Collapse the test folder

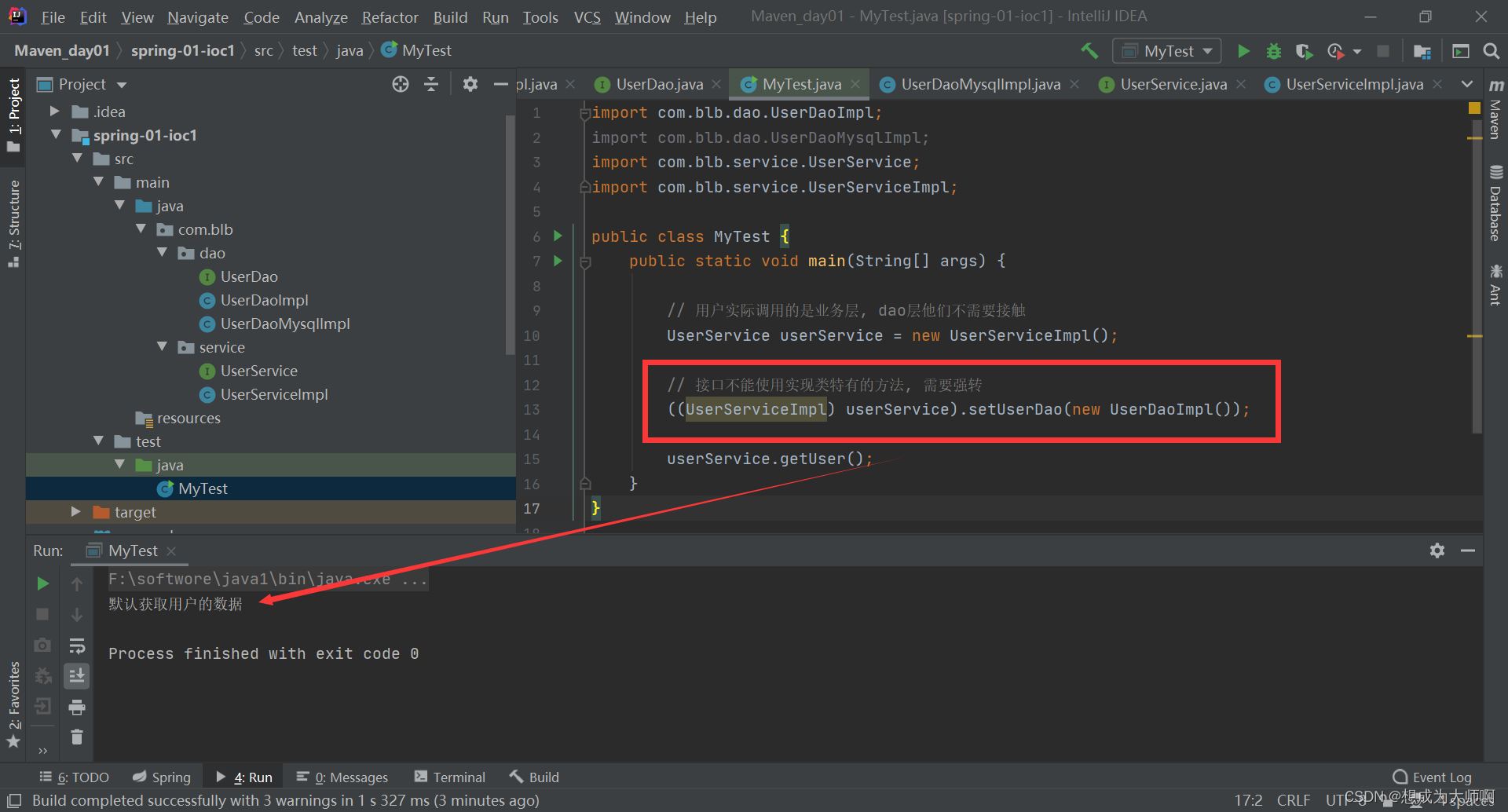99,441
